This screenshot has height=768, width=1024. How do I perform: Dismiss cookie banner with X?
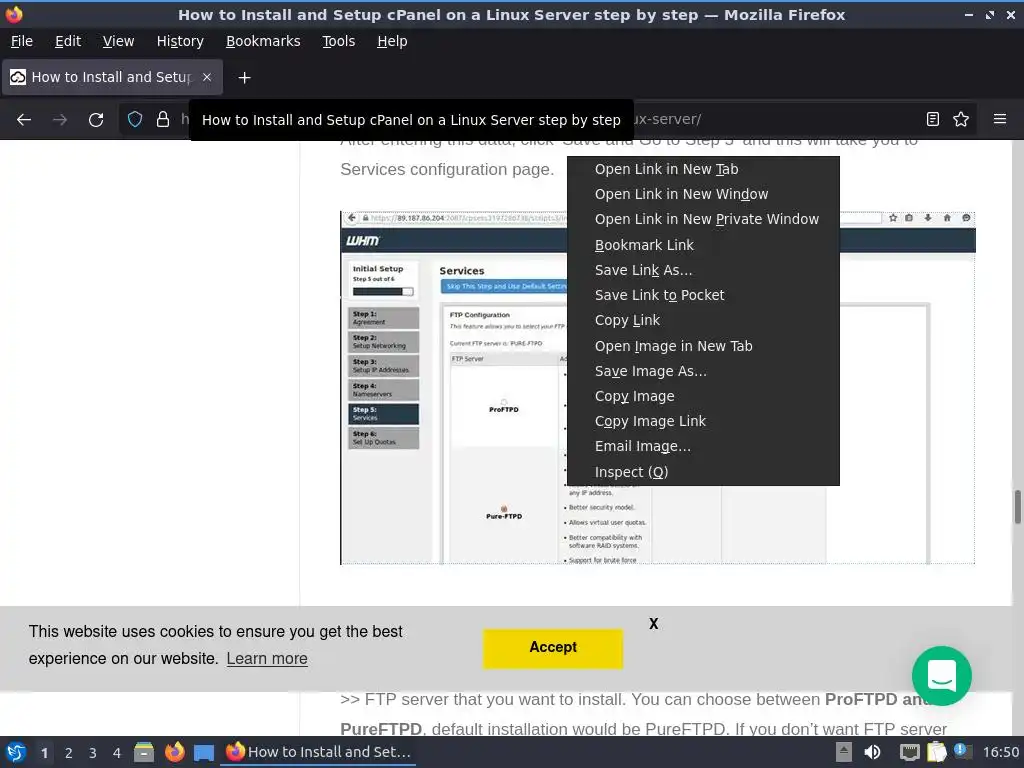coord(654,624)
